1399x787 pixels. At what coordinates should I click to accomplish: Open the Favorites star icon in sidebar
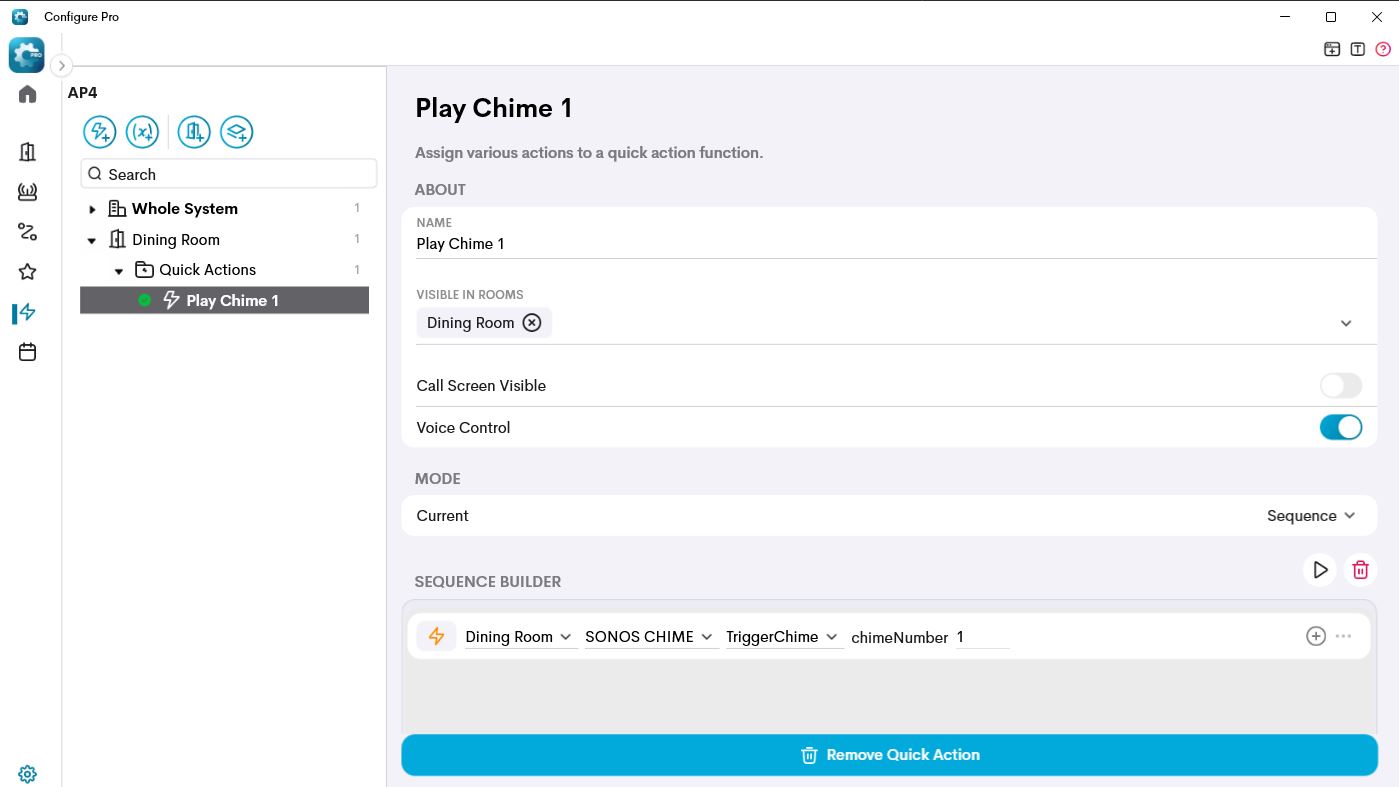27,272
